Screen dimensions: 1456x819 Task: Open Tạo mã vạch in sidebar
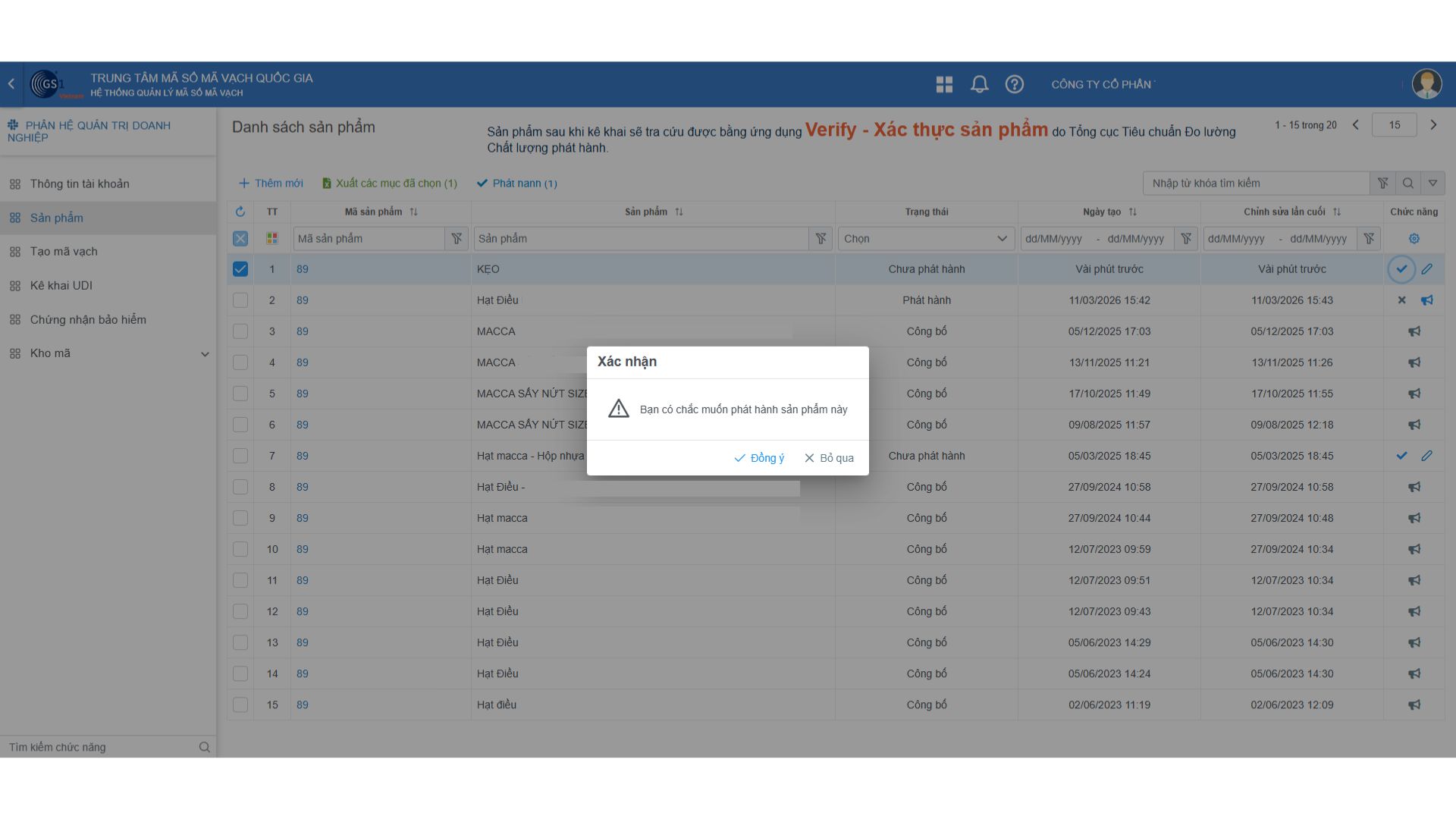coord(64,252)
